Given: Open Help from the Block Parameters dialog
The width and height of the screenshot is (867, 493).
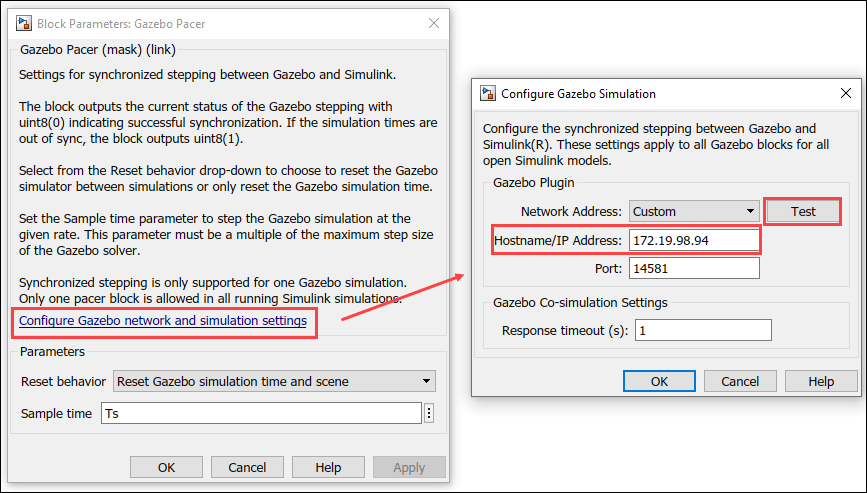Looking at the screenshot, I should coord(328,467).
